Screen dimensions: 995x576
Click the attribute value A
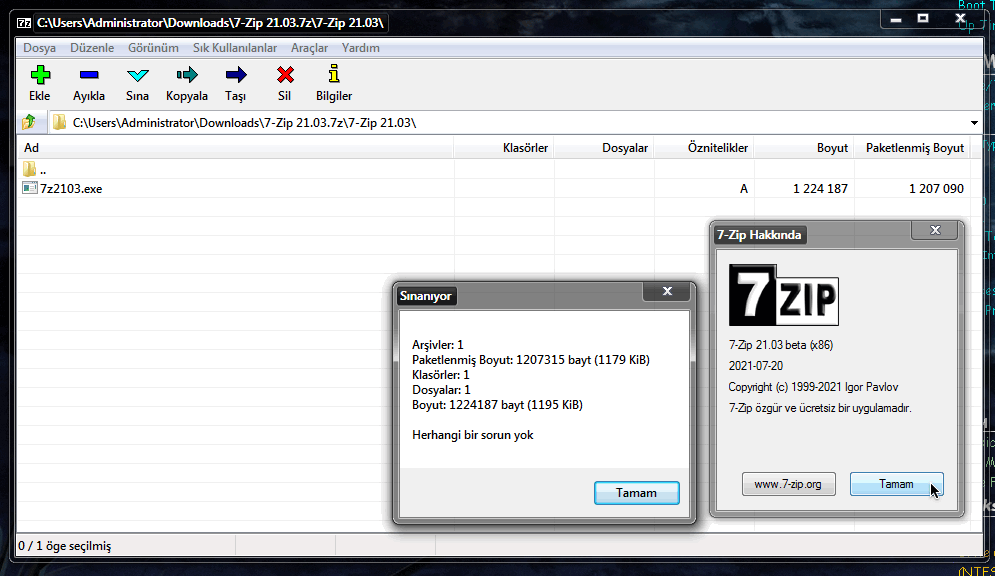744,188
